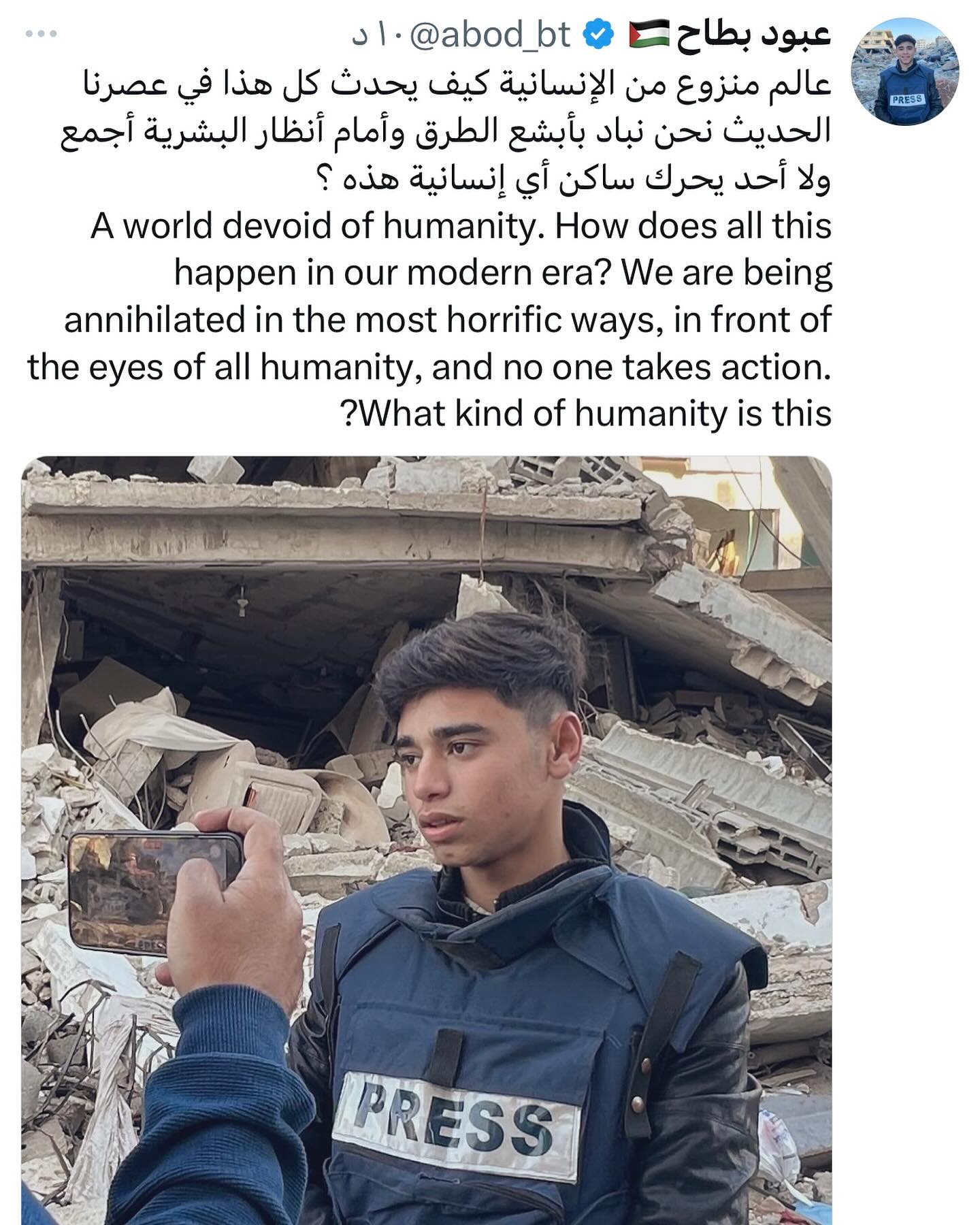Screen dimensions: 980x1225
Task: Click the 'annihilated in the most horrific ways' line
Action: click(447, 320)
